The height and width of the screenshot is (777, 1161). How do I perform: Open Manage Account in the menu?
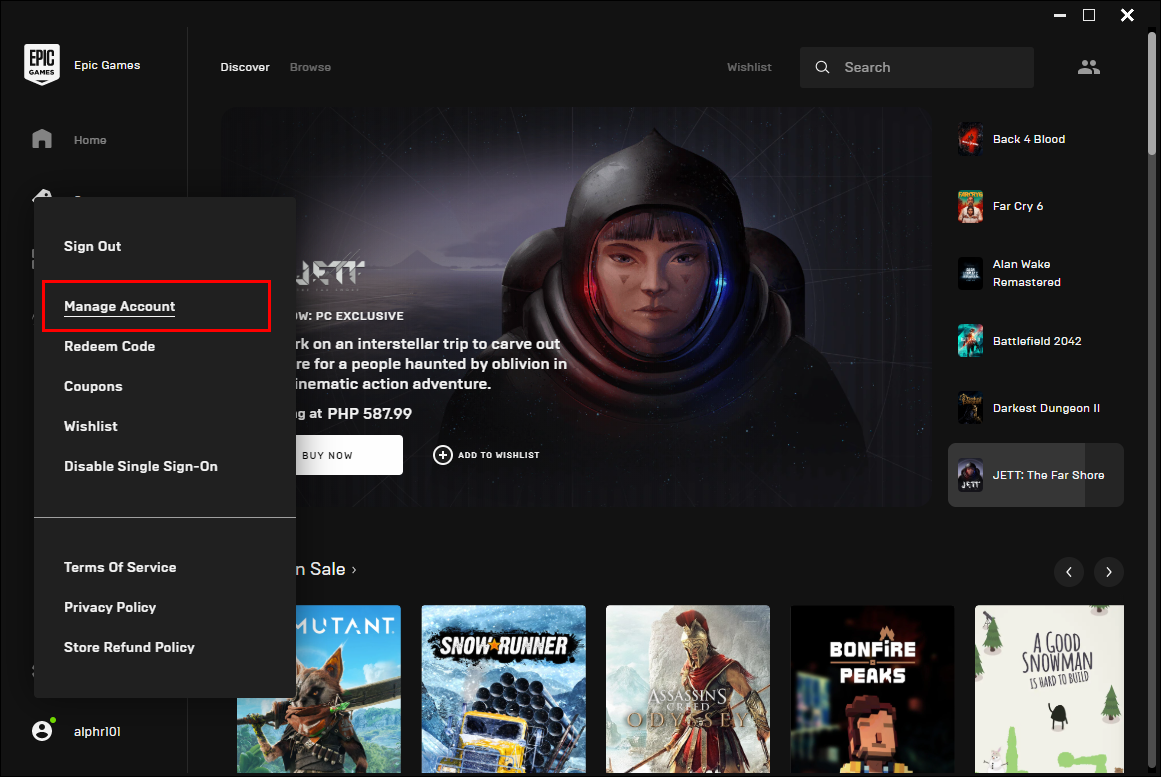coord(120,306)
